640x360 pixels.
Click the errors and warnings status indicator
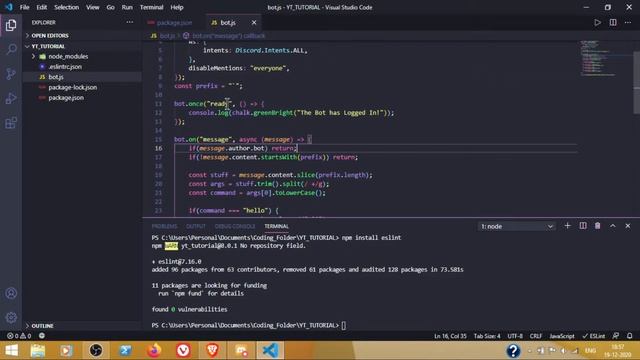(19, 336)
